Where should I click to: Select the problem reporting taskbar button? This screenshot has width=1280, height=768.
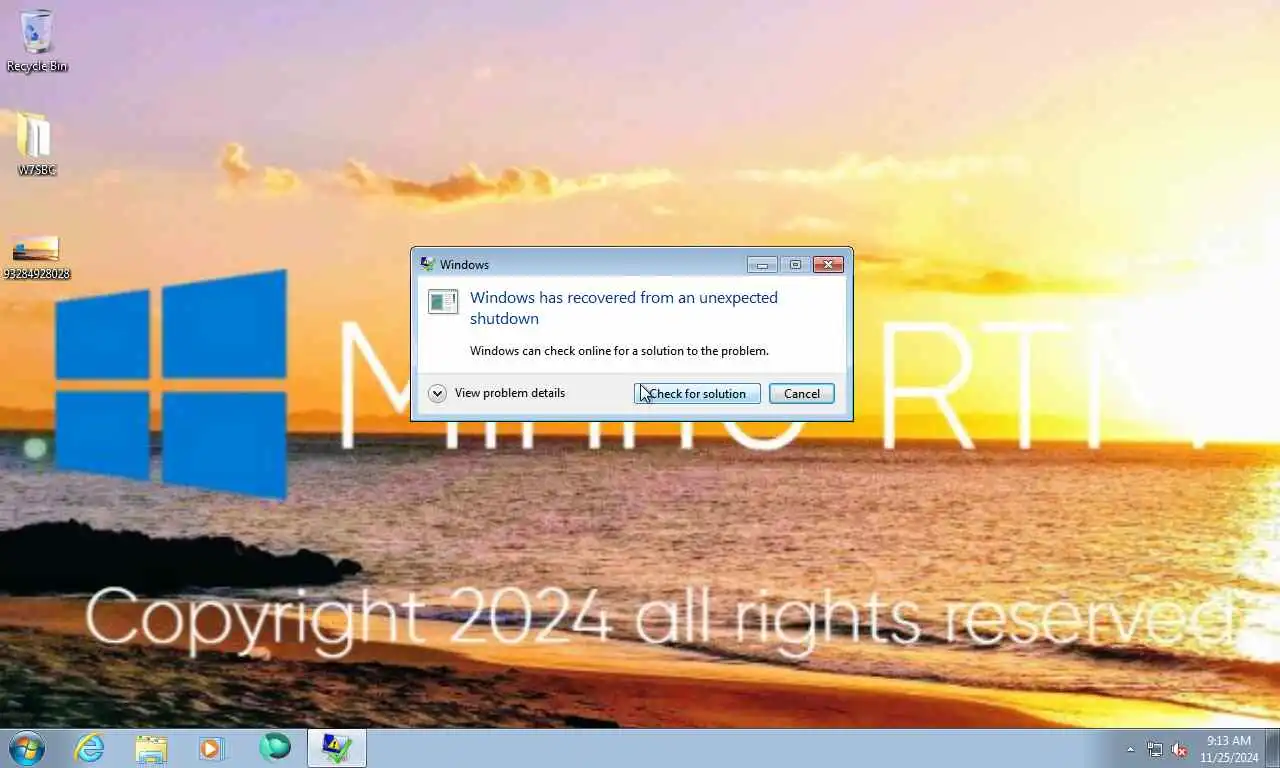[337, 748]
